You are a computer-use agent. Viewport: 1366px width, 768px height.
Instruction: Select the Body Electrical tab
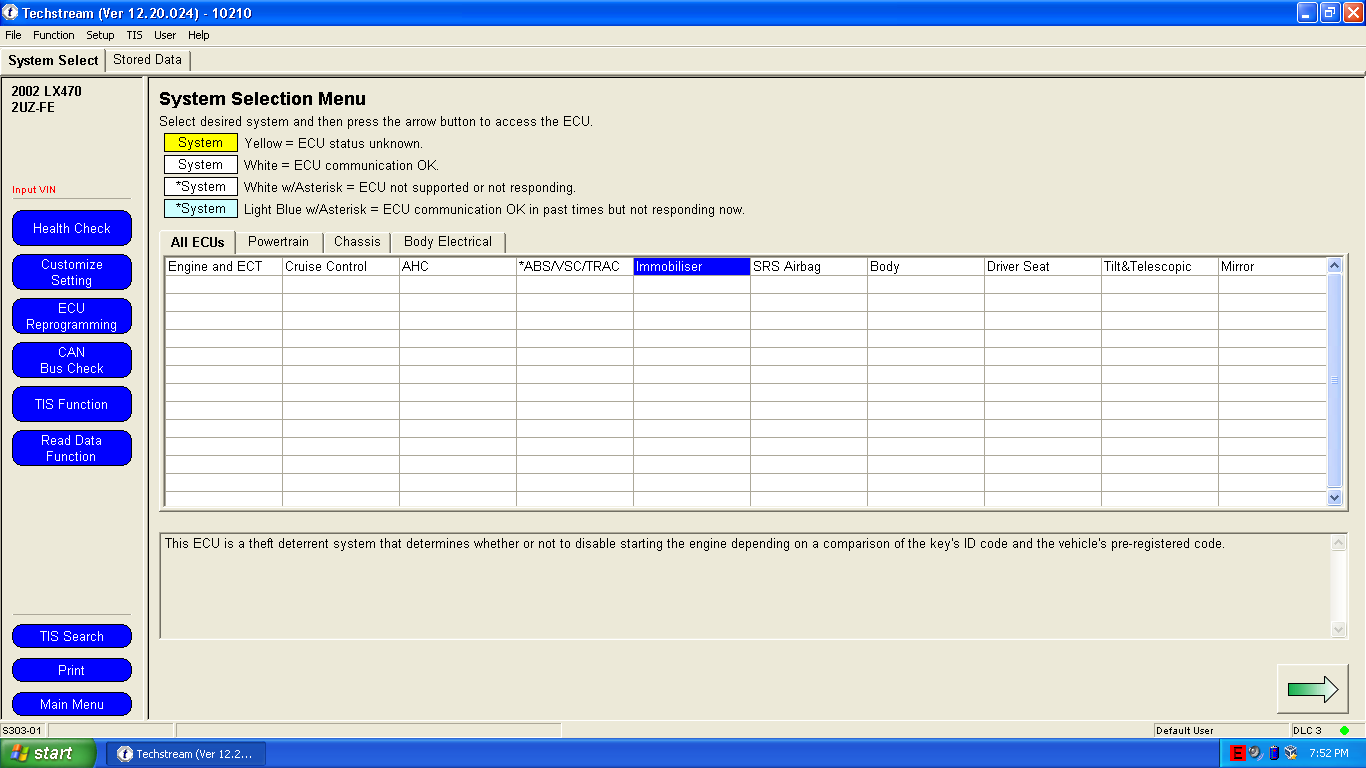[x=448, y=242]
